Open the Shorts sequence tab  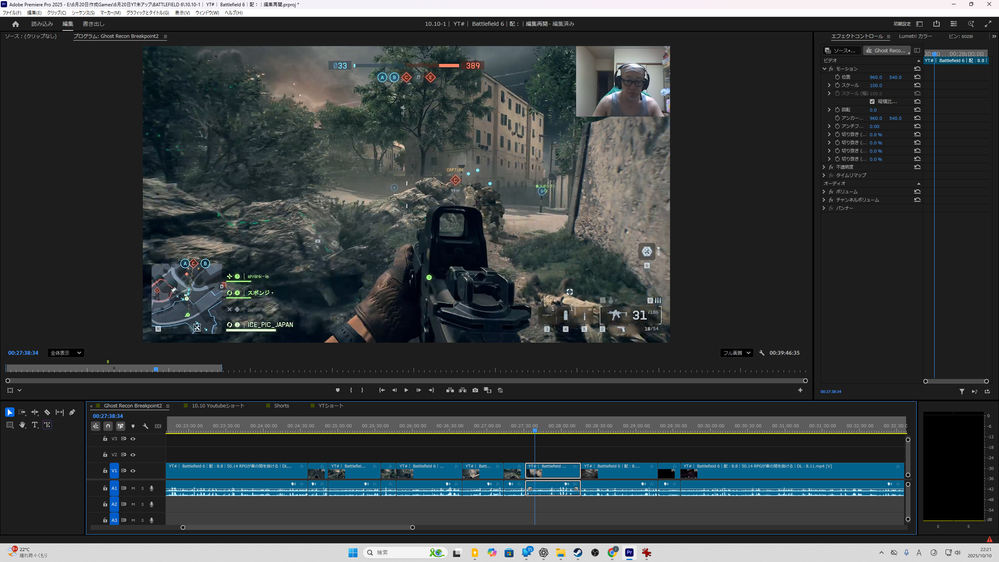pos(281,406)
